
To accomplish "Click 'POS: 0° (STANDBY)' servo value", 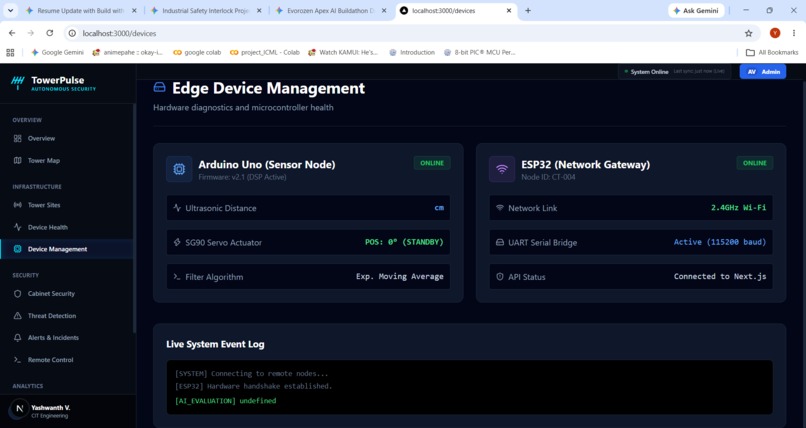I will click(404, 241).
